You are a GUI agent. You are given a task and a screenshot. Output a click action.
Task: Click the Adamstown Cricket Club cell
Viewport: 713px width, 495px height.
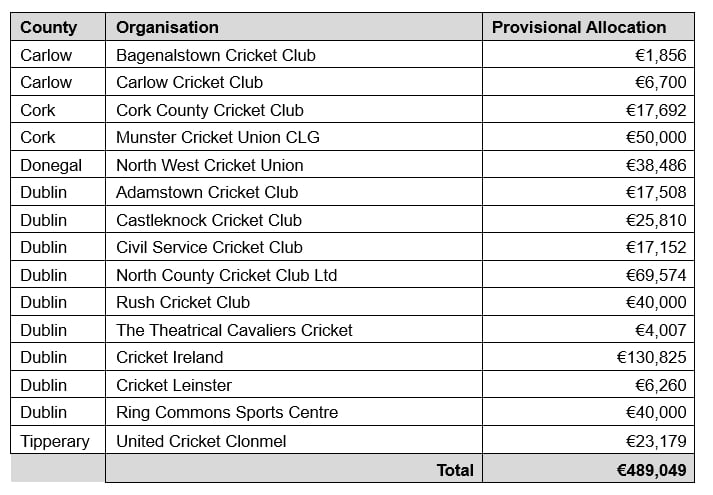pyautogui.click(x=206, y=192)
